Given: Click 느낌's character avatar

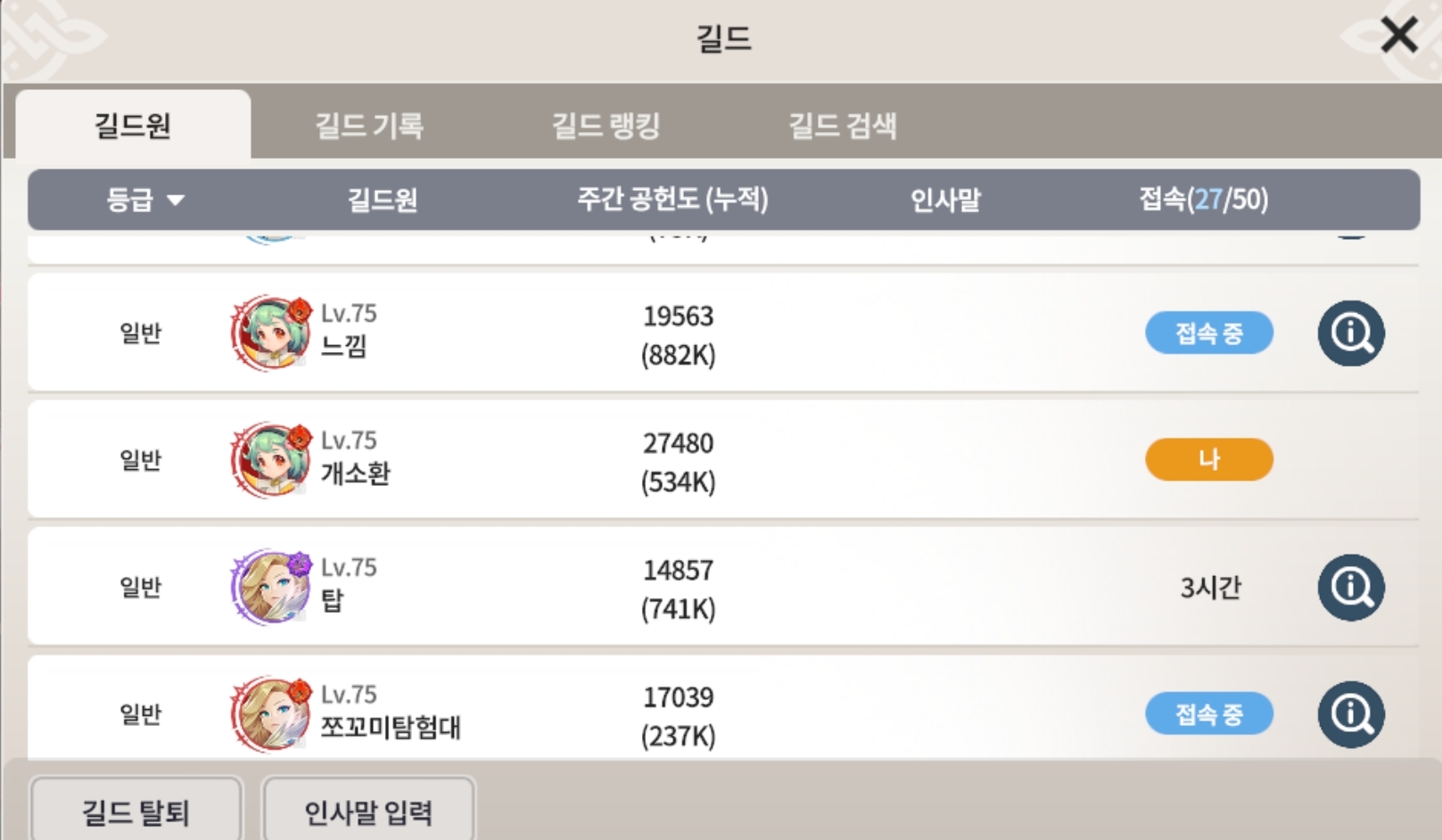Looking at the screenshot, I should click(270, 334).
